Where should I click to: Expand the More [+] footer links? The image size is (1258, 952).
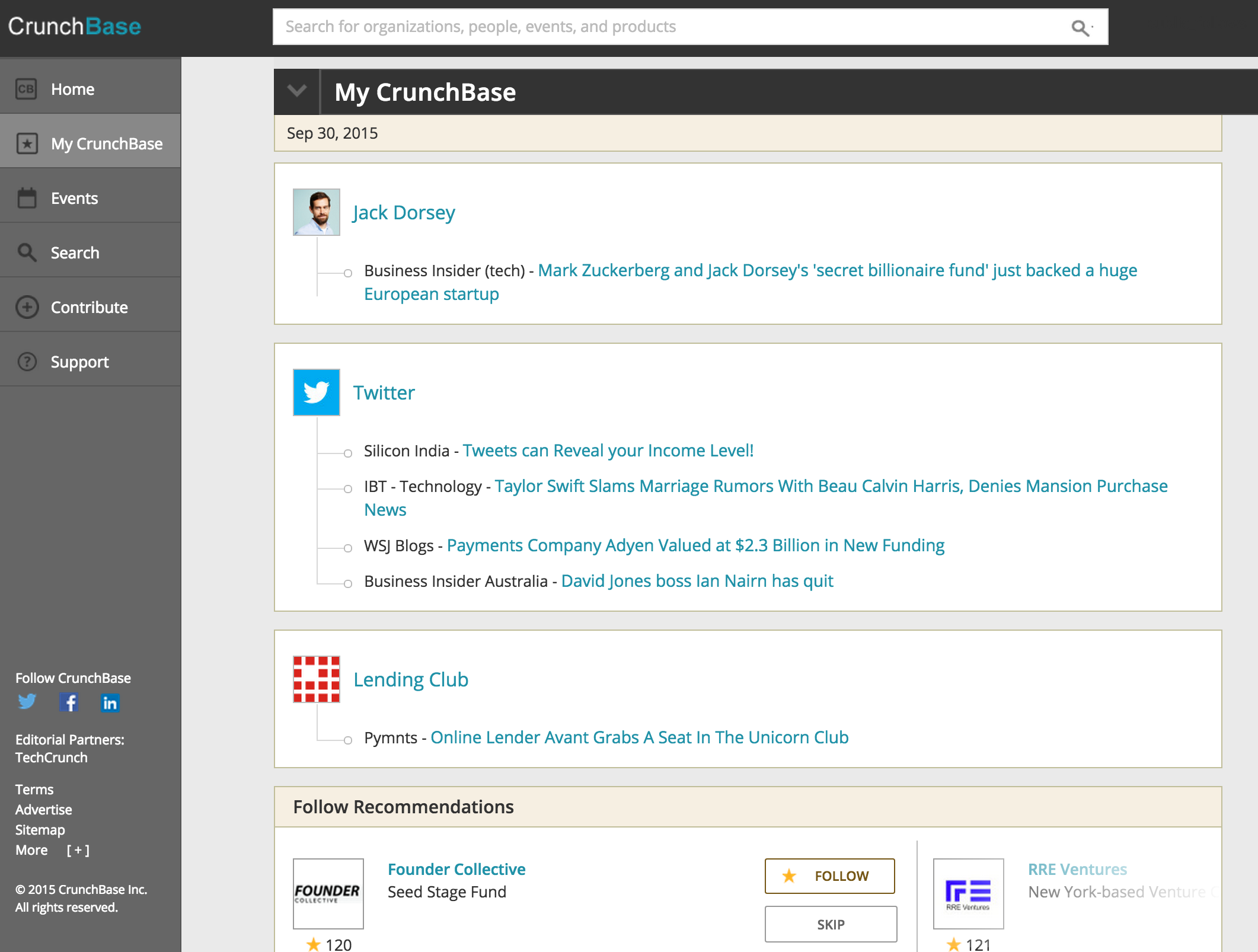click(78, 850)
